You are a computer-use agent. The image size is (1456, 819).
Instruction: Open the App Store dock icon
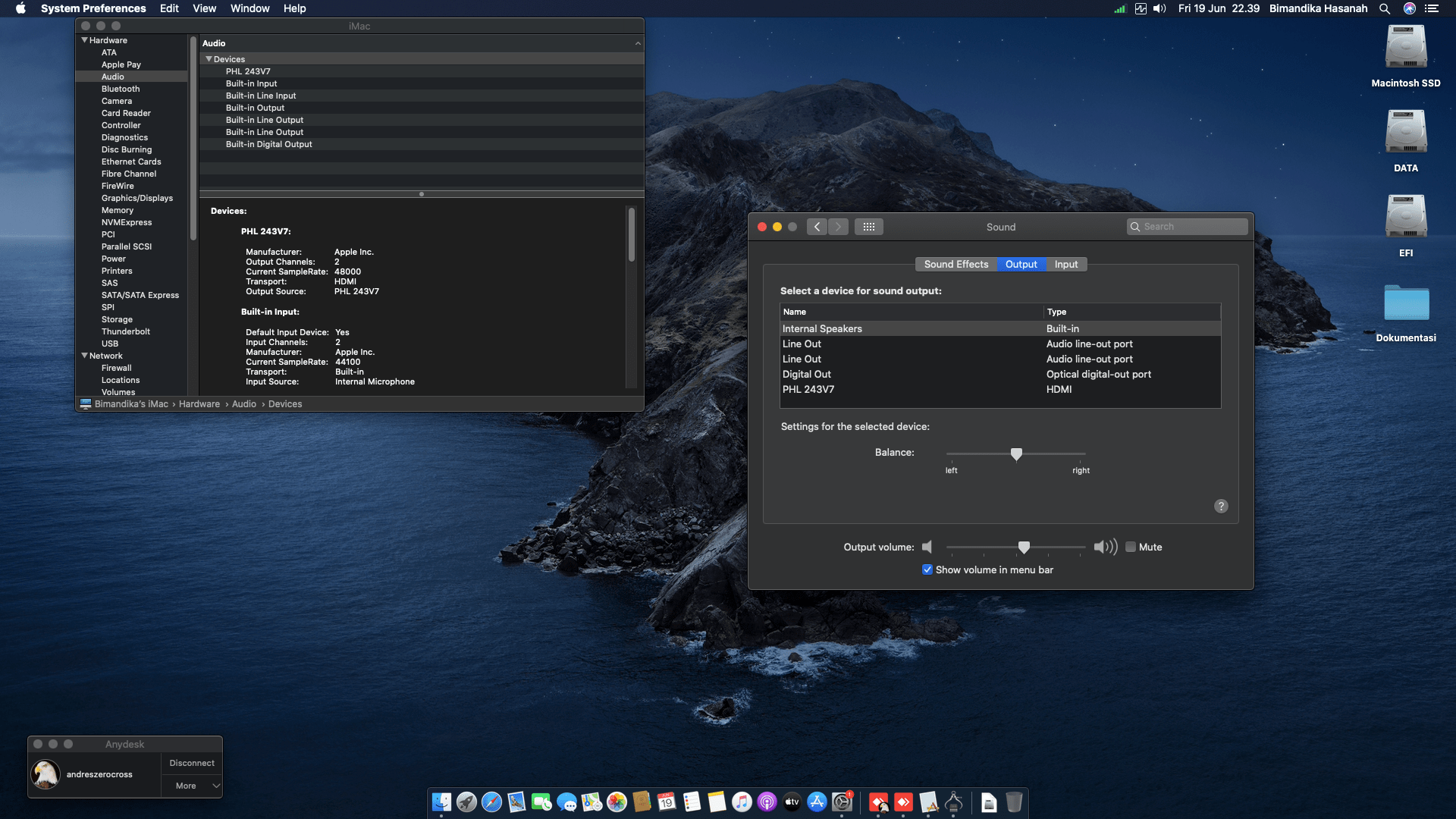(817, 802)
